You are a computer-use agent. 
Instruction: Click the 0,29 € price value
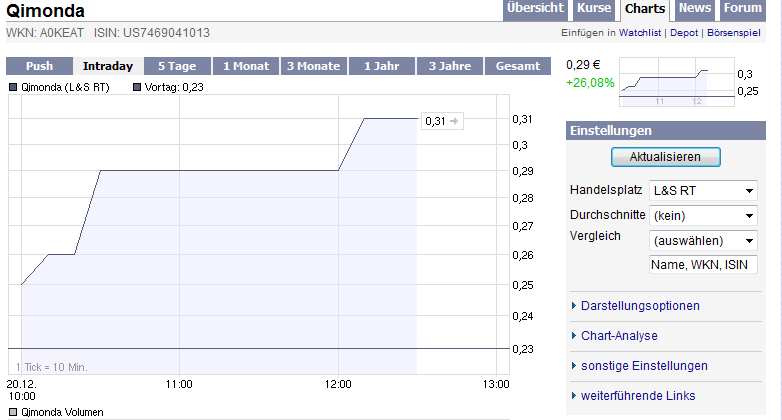[583, 65]
